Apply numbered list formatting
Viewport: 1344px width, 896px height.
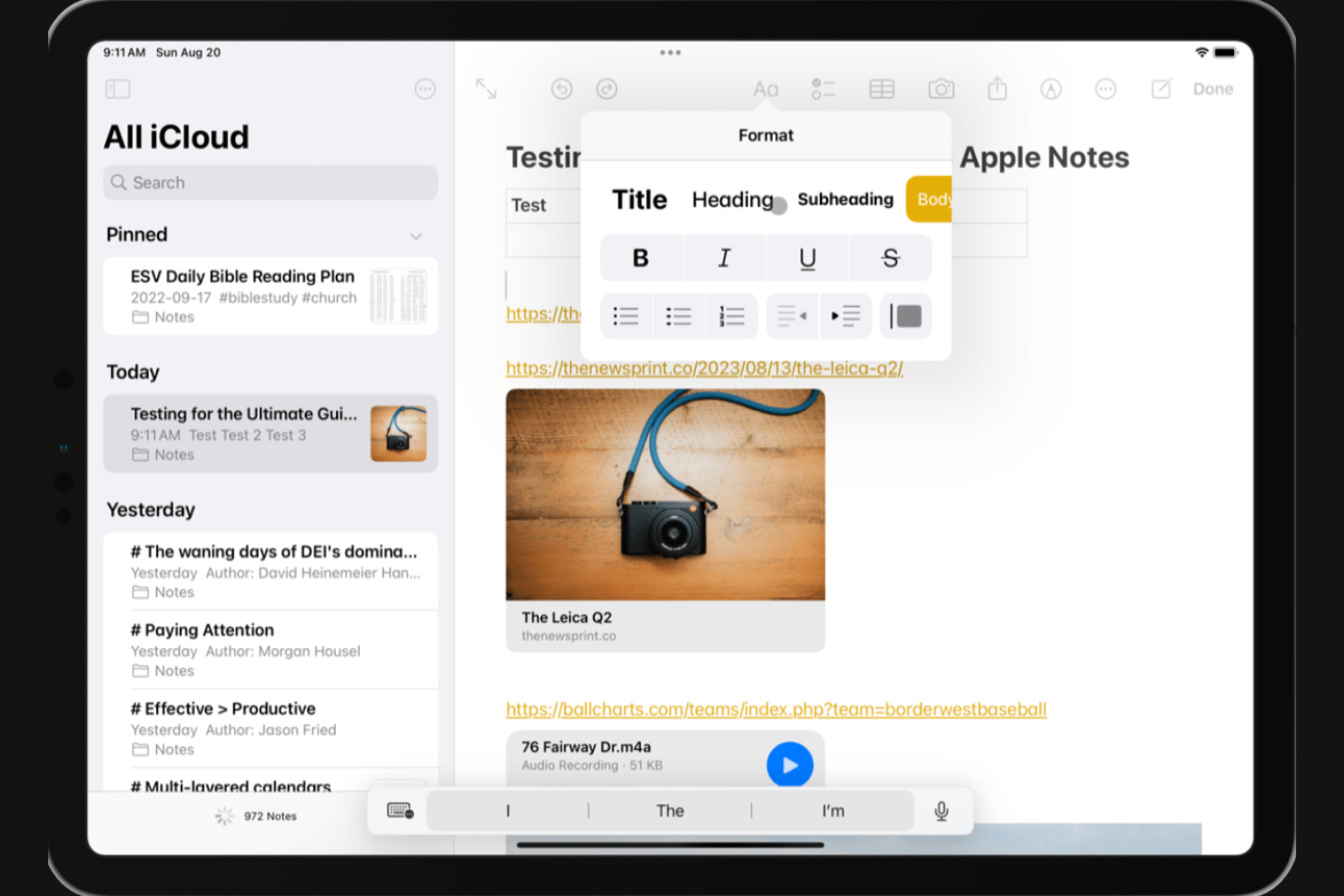point(732,316)
